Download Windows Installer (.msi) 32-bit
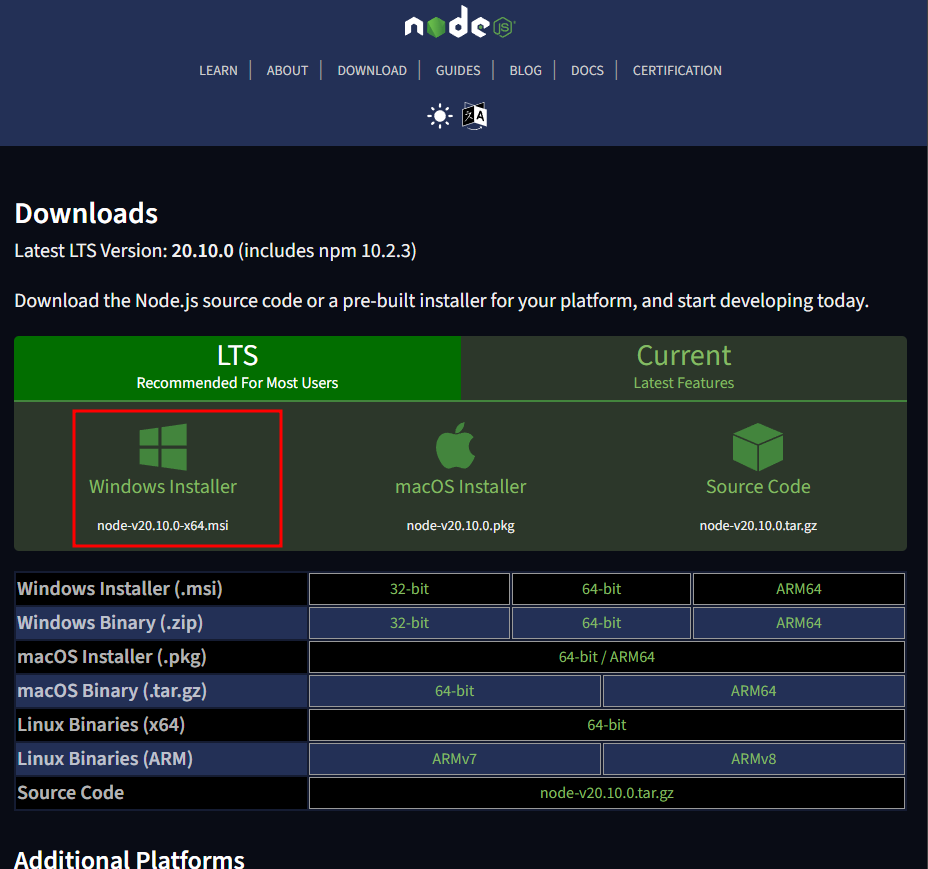 [x=409, y=589]
